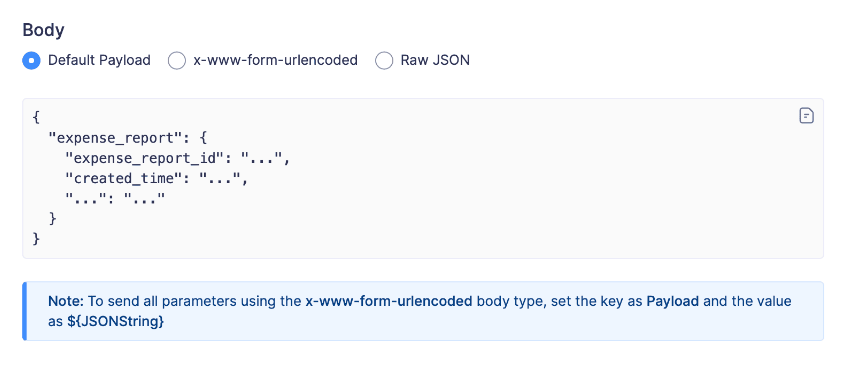Screen dimensions: 862x372
Task: Click the ${JSONString} value in the note
Action: tap(115, 322)
